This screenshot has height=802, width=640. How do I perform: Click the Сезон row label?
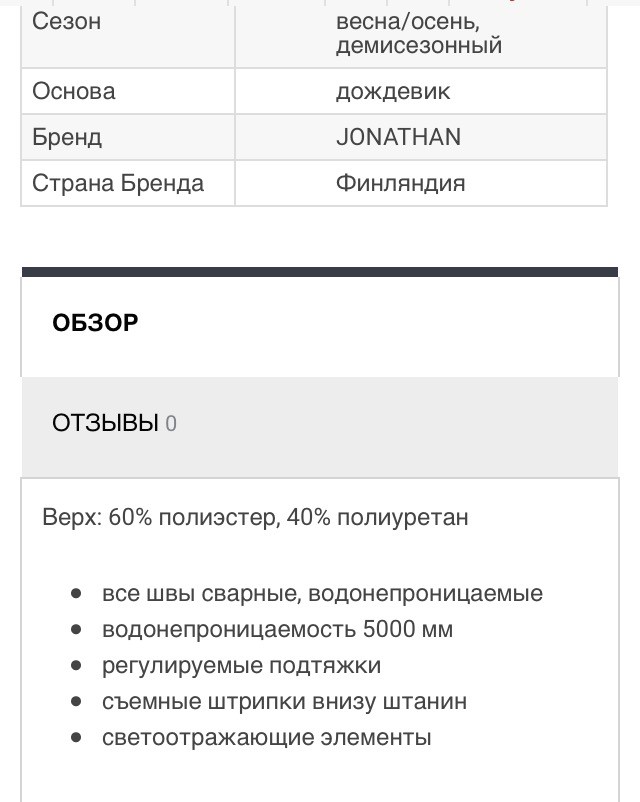[67, 21]
